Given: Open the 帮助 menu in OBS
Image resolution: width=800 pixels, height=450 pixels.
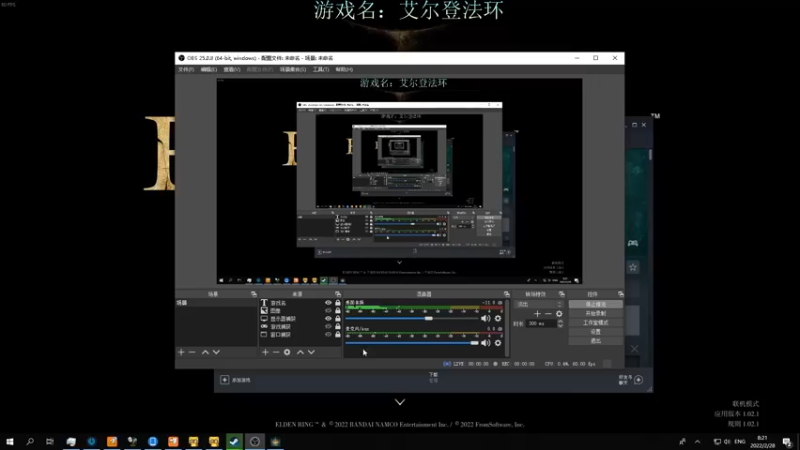Looking at the screenshot, I should pos(344,69).
